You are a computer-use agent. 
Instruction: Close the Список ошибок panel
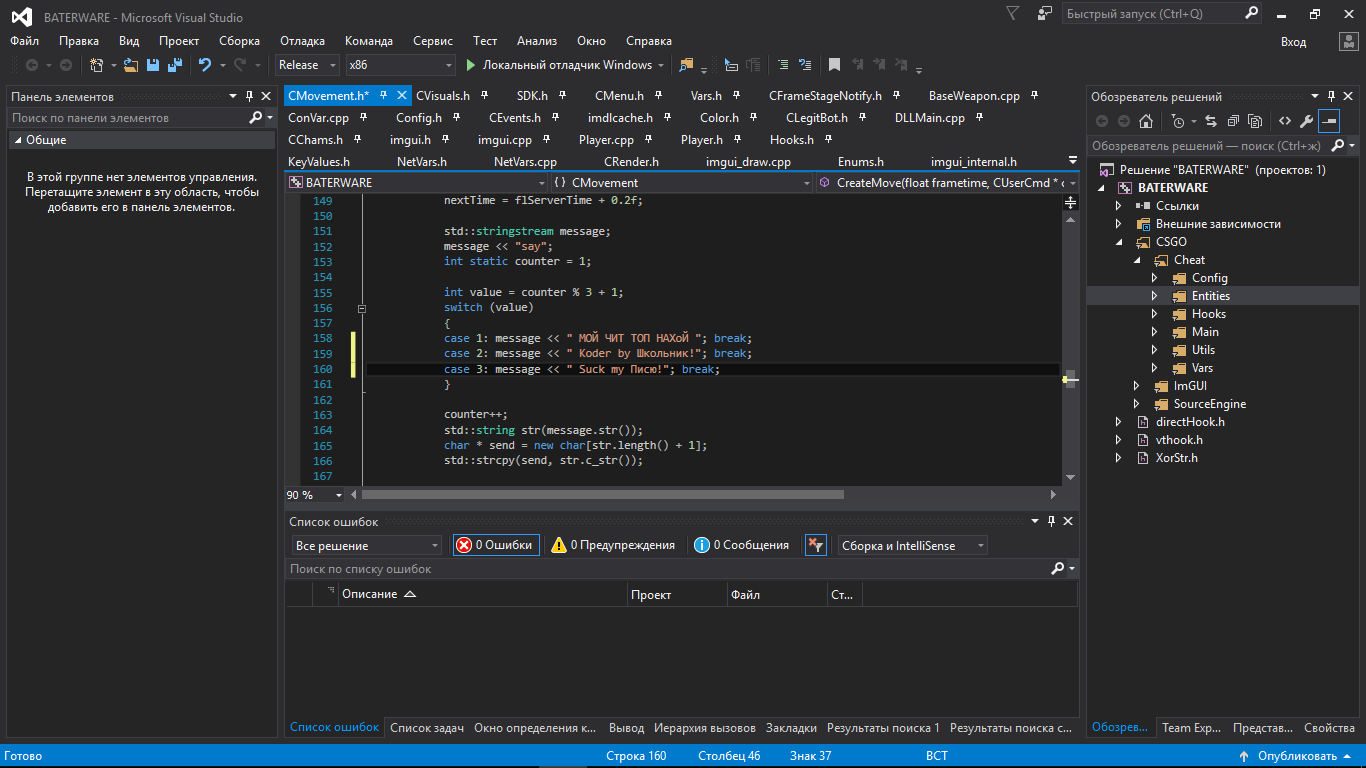click(x=1069, y=521)
